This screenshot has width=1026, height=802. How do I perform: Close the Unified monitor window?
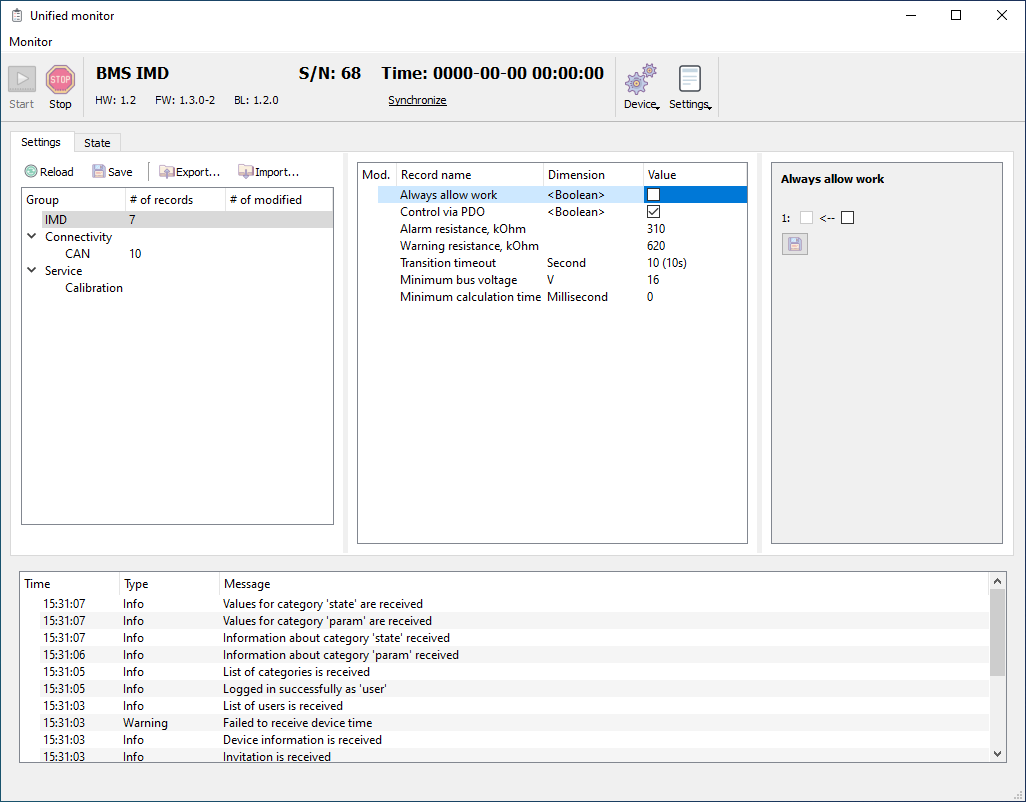point(1002,15)
